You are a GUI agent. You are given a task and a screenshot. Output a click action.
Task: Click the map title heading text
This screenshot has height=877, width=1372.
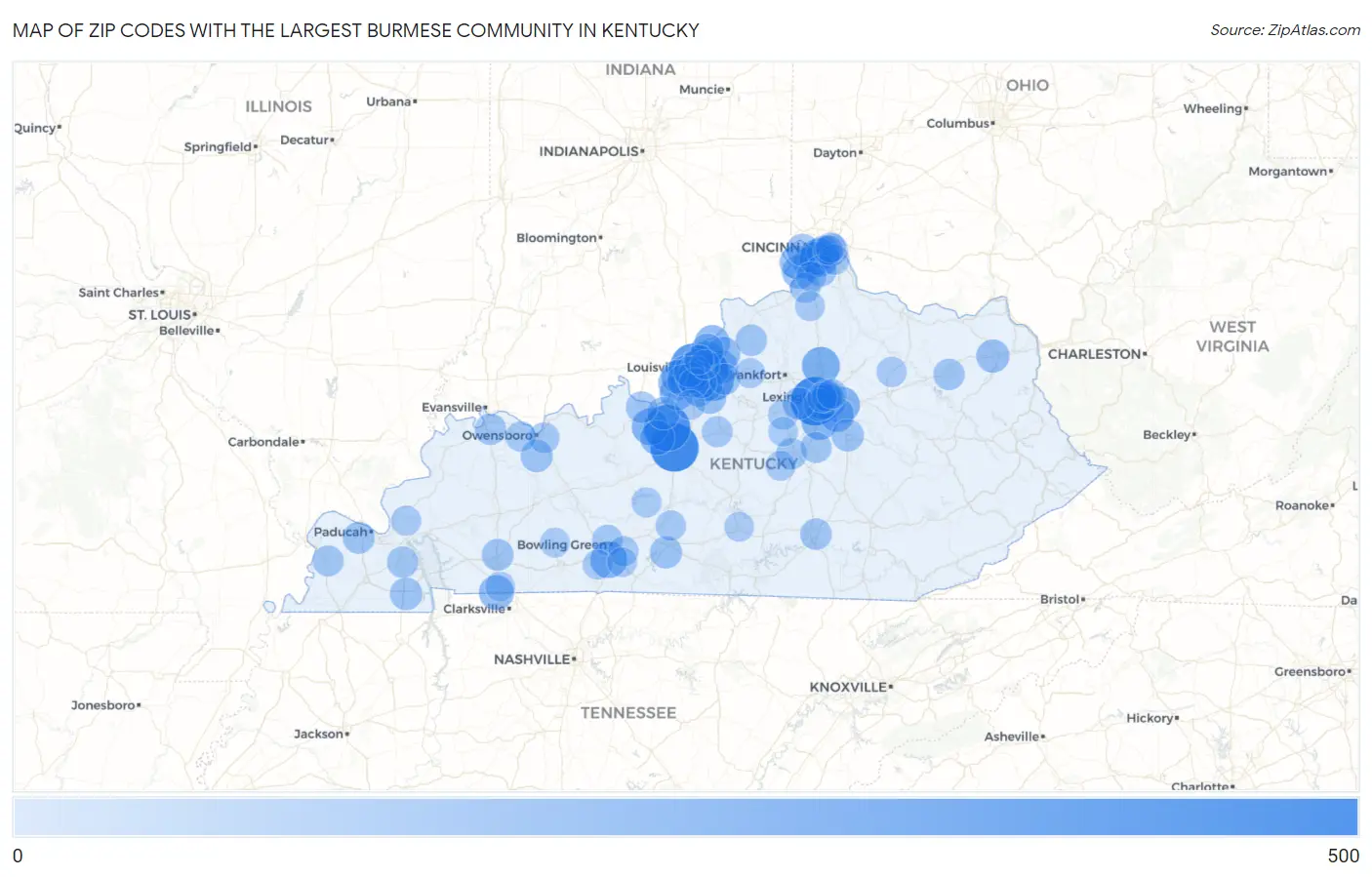pos(356,30)
